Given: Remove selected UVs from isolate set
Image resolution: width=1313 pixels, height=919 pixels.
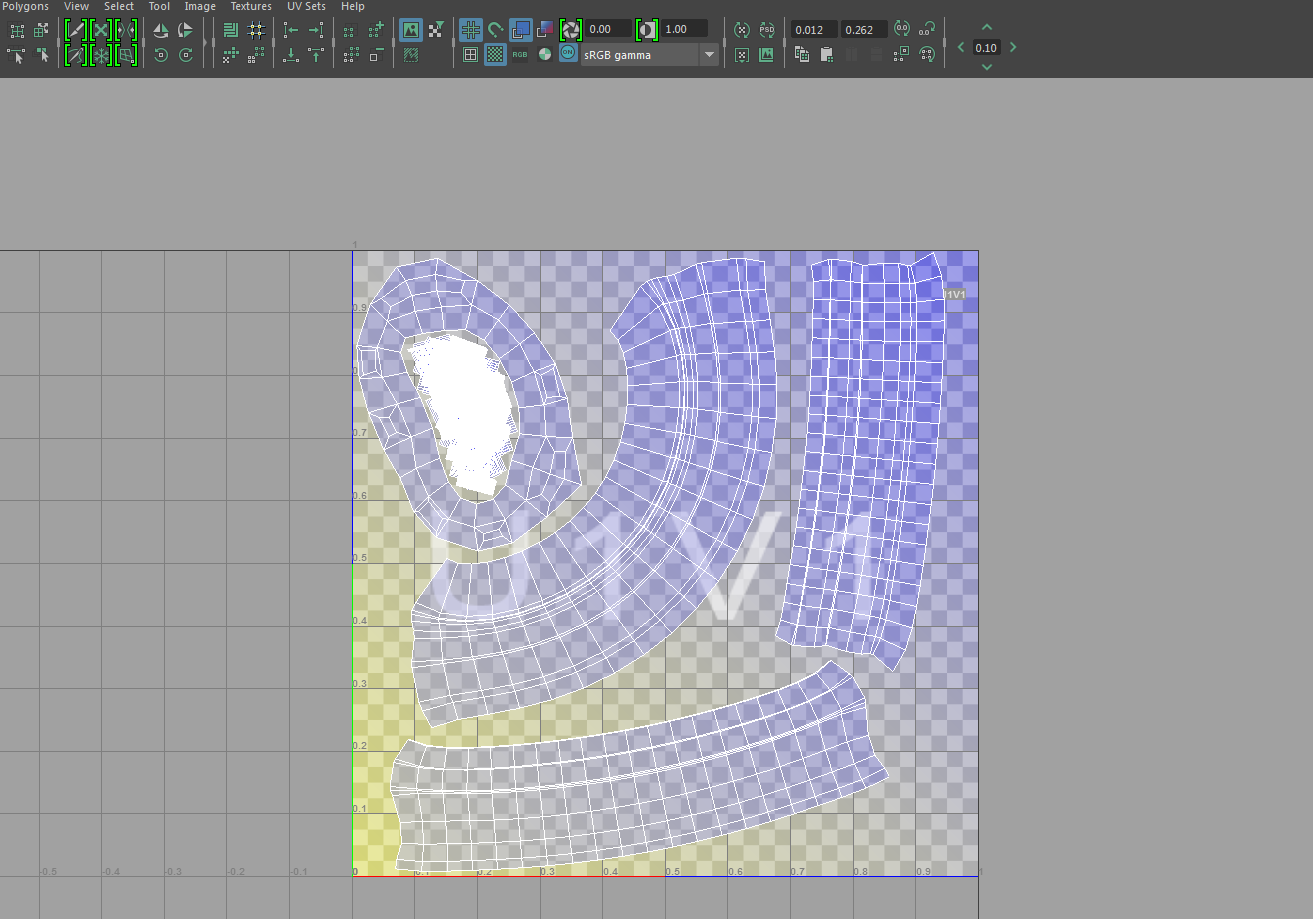Looking at the screenshot, I should (375, 55).
